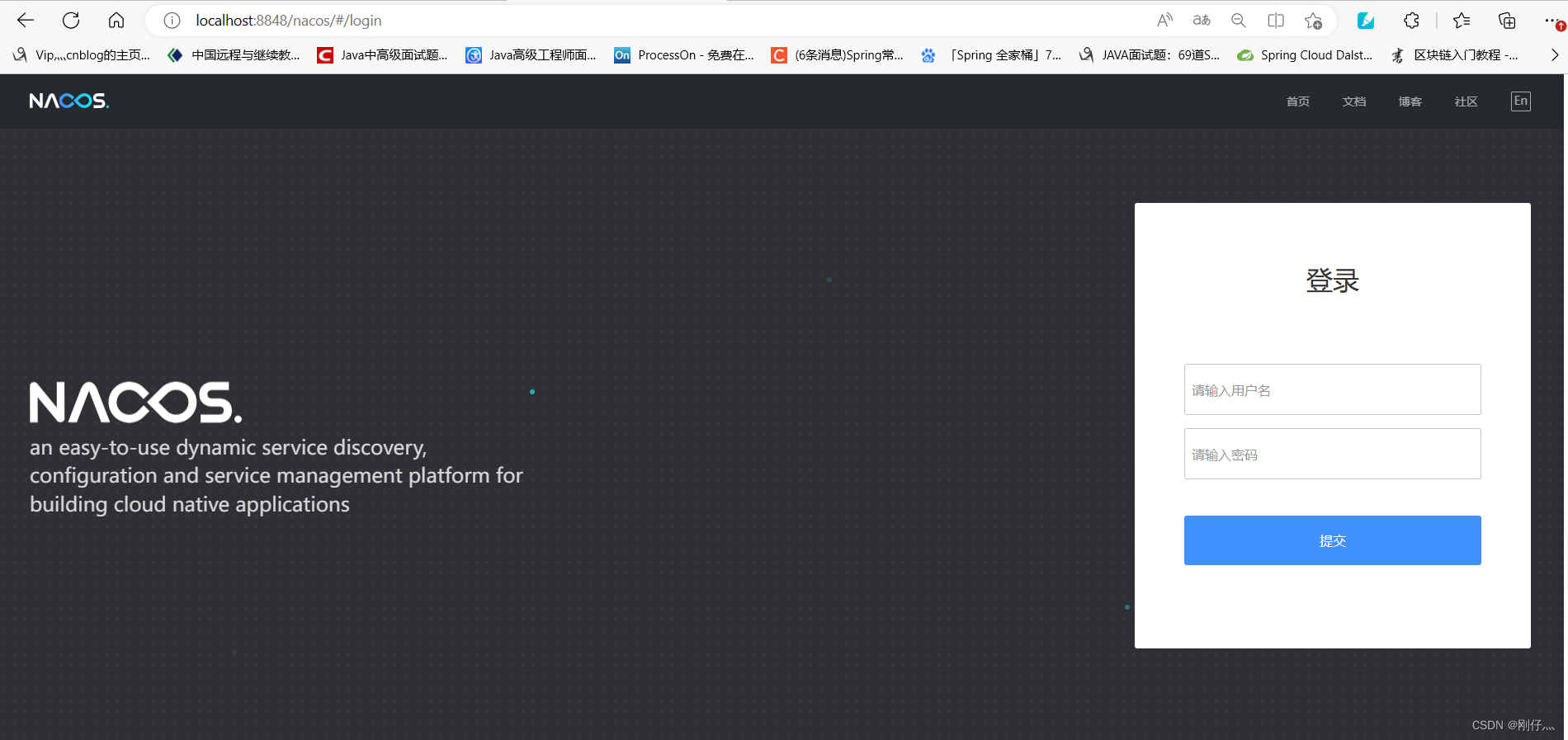1568x740 pixels.
Task: Open the Spring 全家桶 bookmark
Action: tap(992, 55)
